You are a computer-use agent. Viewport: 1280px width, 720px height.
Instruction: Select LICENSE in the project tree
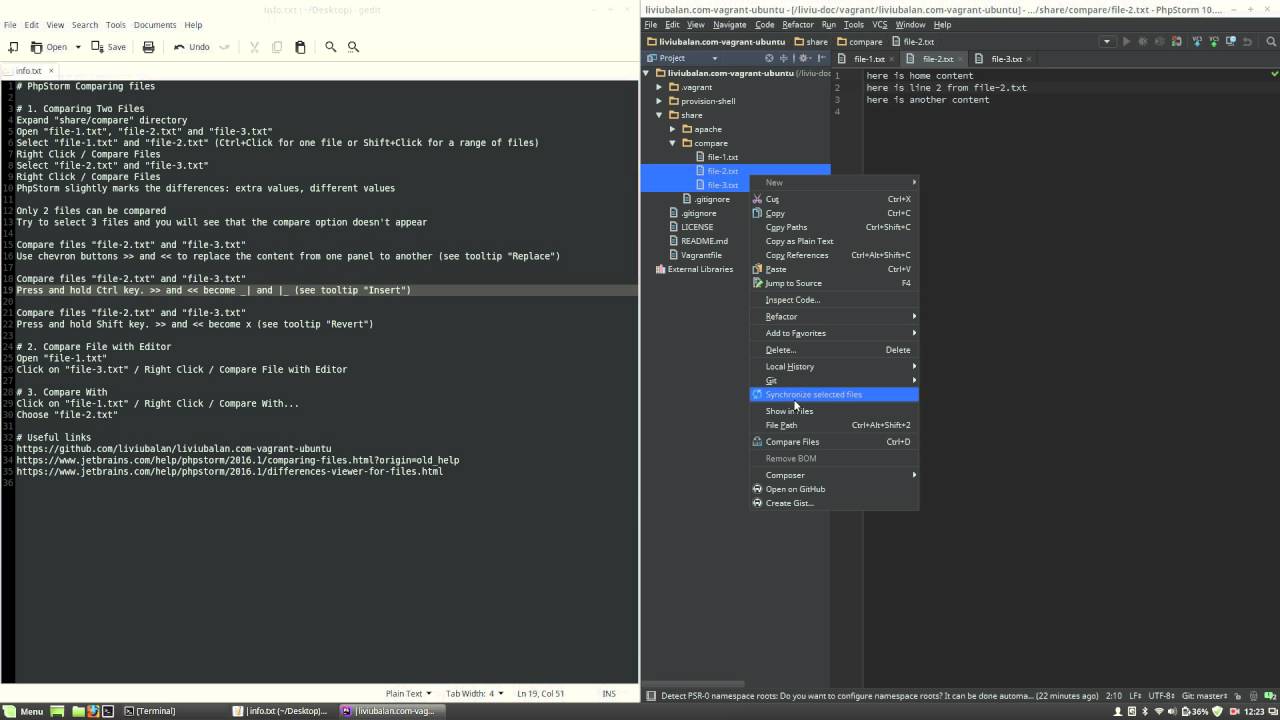pyautogui.click(x=697, y=227)
